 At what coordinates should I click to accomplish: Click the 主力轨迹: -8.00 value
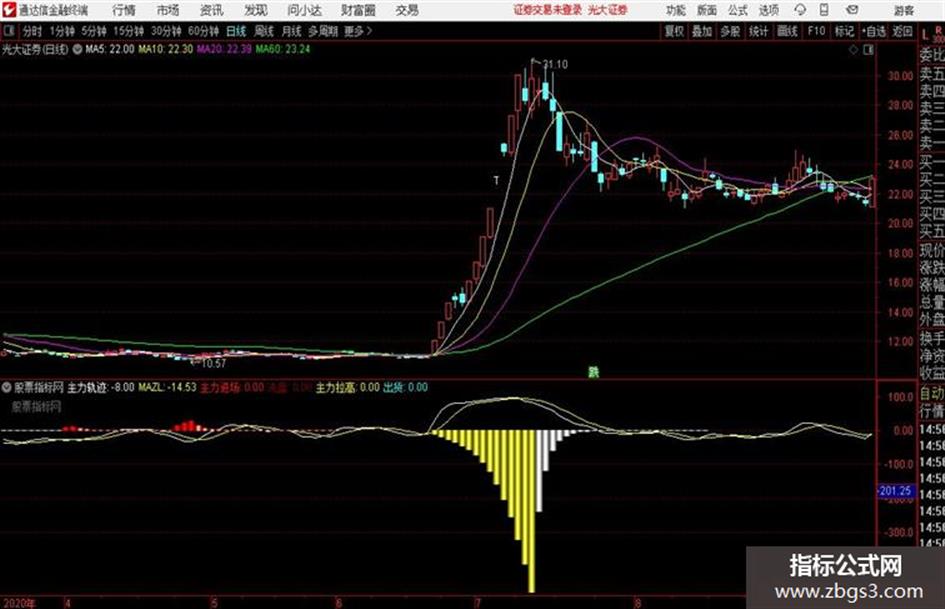tap(101, 387)
